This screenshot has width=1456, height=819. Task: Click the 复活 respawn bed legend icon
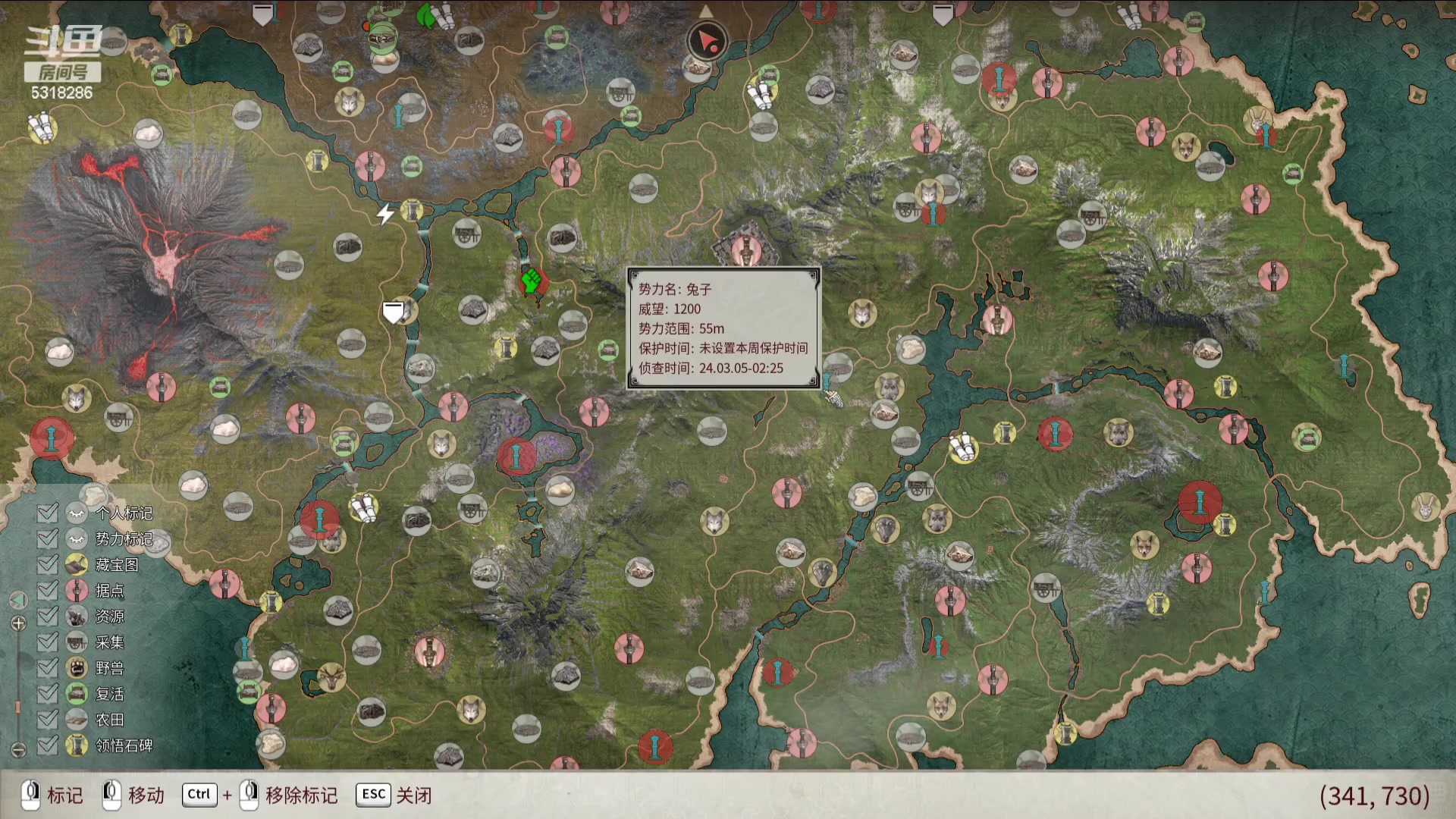(77, 693)
